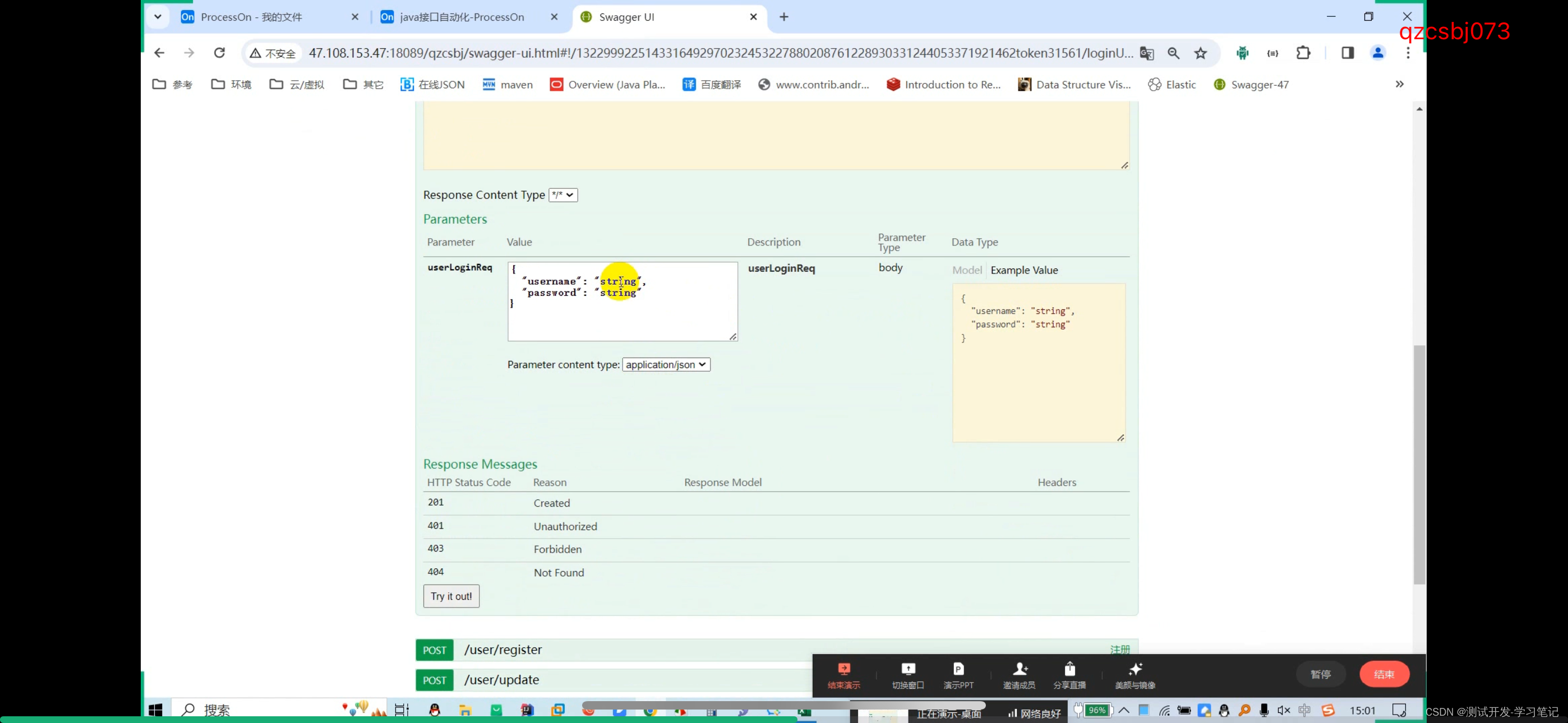Image resolution: width=1568 pixels, height=723 pixels.
Task: Open the Parameter content type dropdown
Action: point(666,363)
